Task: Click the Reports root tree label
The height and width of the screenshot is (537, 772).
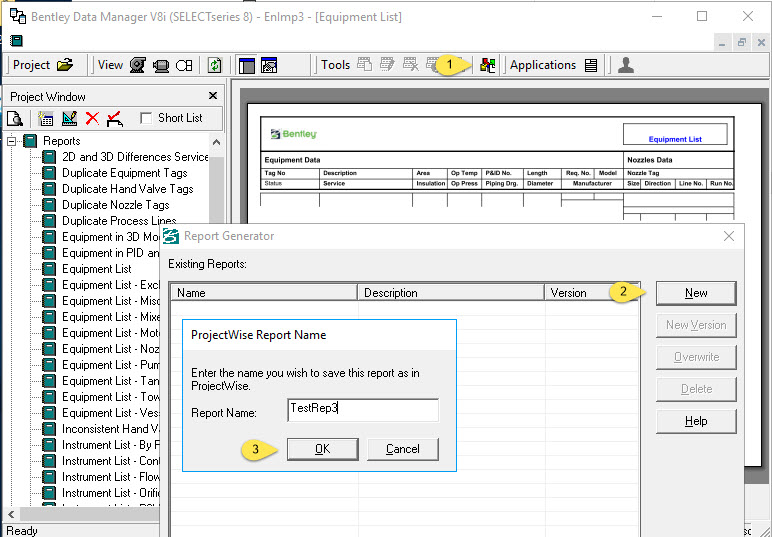Action: 62,141
